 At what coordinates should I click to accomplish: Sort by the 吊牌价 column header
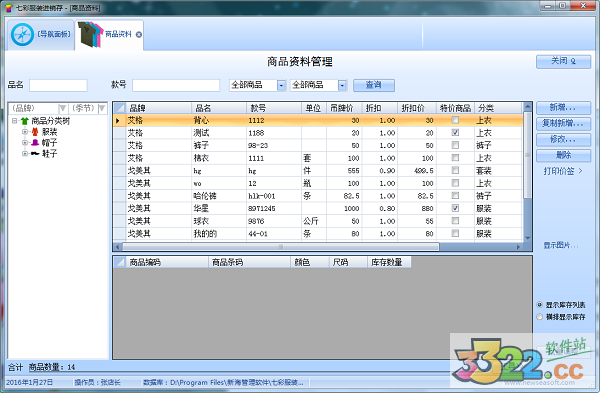click(x=344, y=108)
